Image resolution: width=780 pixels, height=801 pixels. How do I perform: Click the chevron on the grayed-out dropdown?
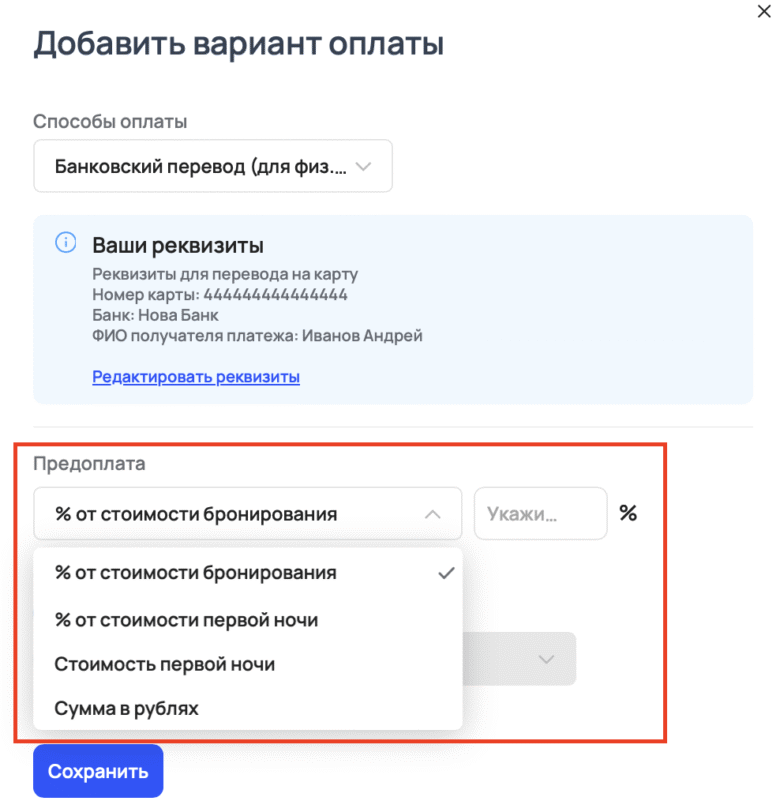pos(545,659)
